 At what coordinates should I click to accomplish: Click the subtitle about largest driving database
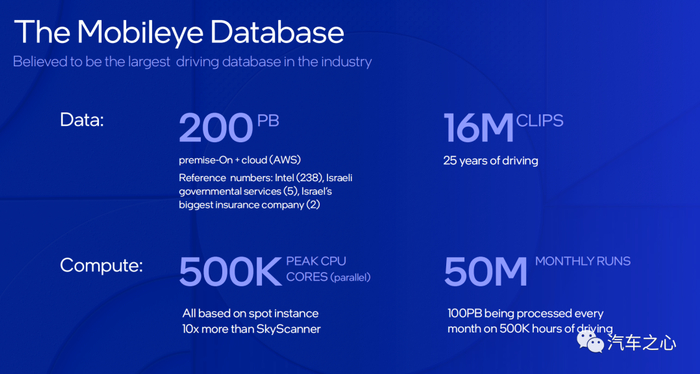pos(192,62)
